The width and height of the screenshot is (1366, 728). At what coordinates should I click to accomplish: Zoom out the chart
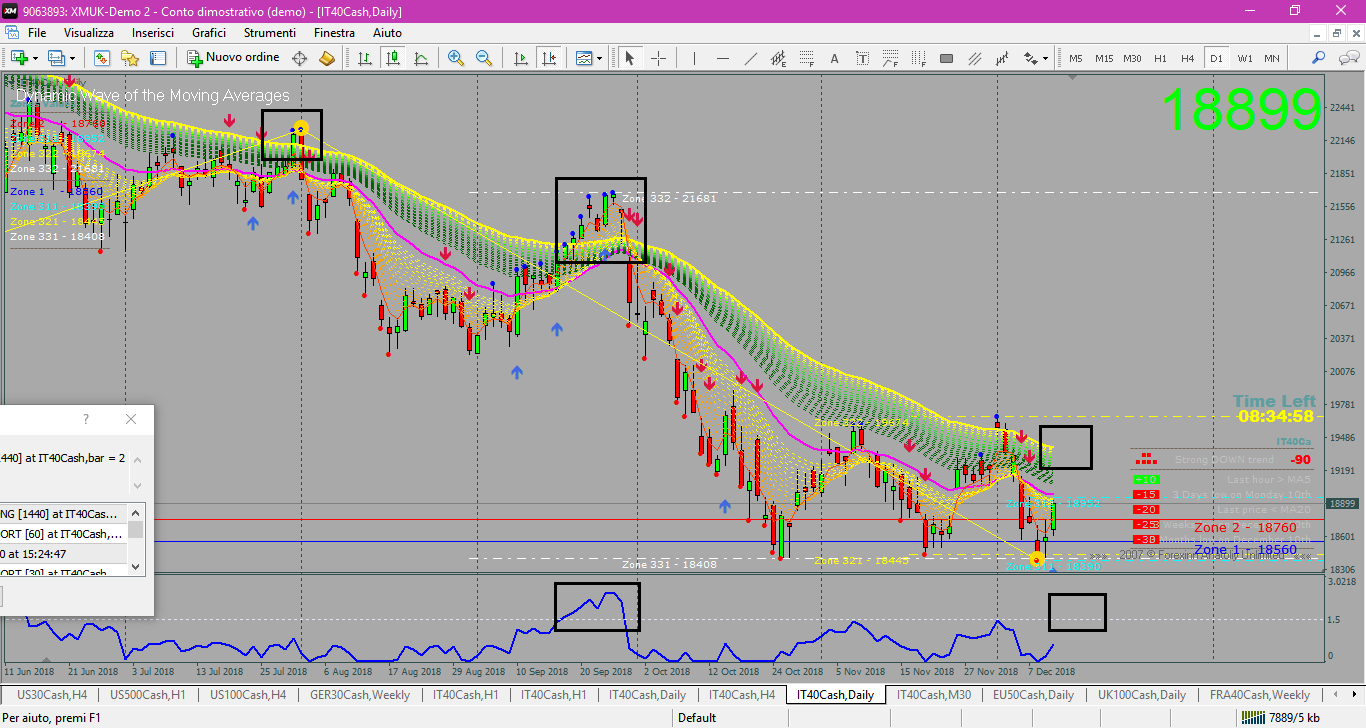tap(483, 58)
